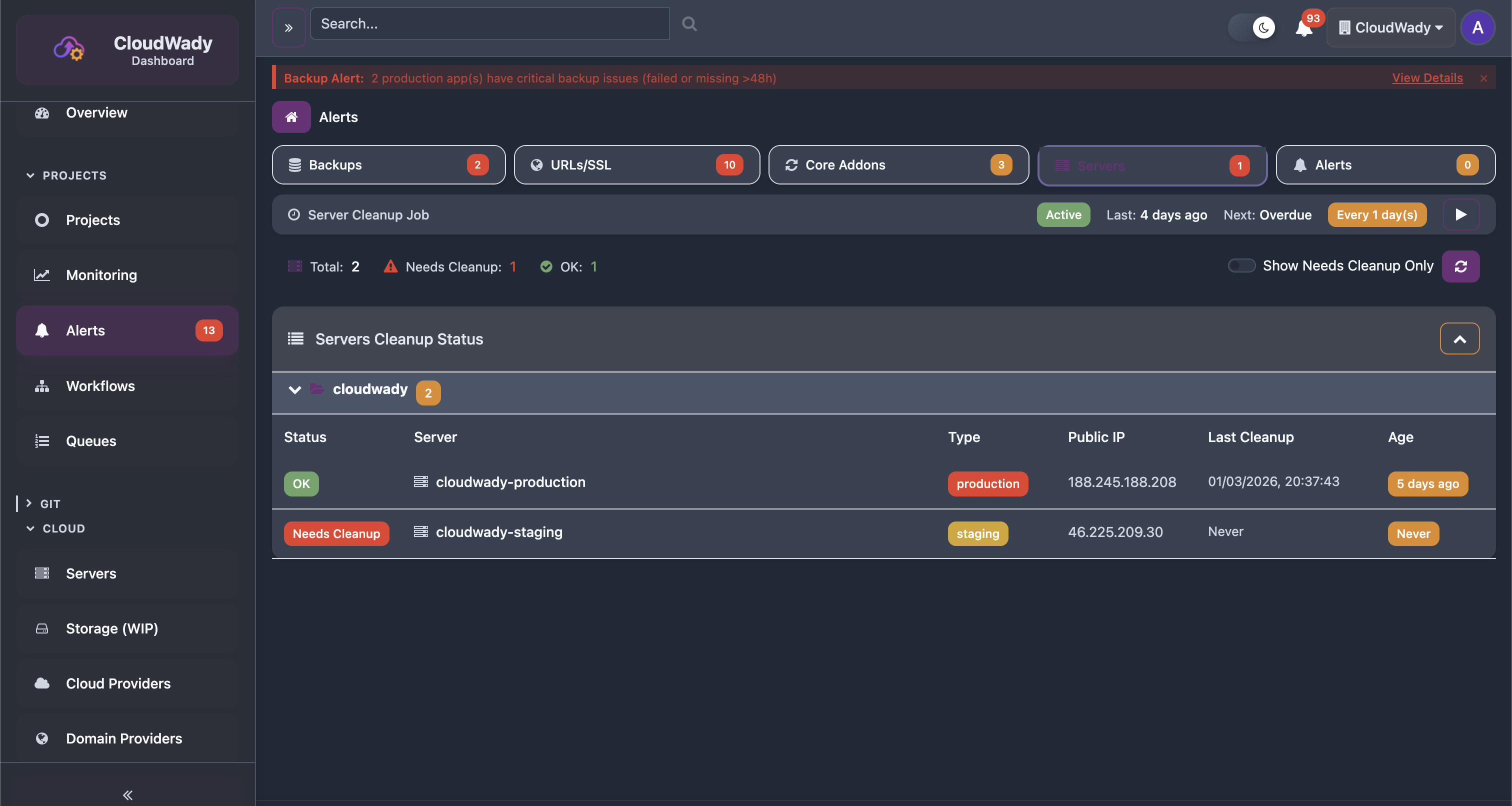Click the refresh icon near Show Needs Cleanup Only
This screenshot has height=806, width=1512.
[1461, 266]
